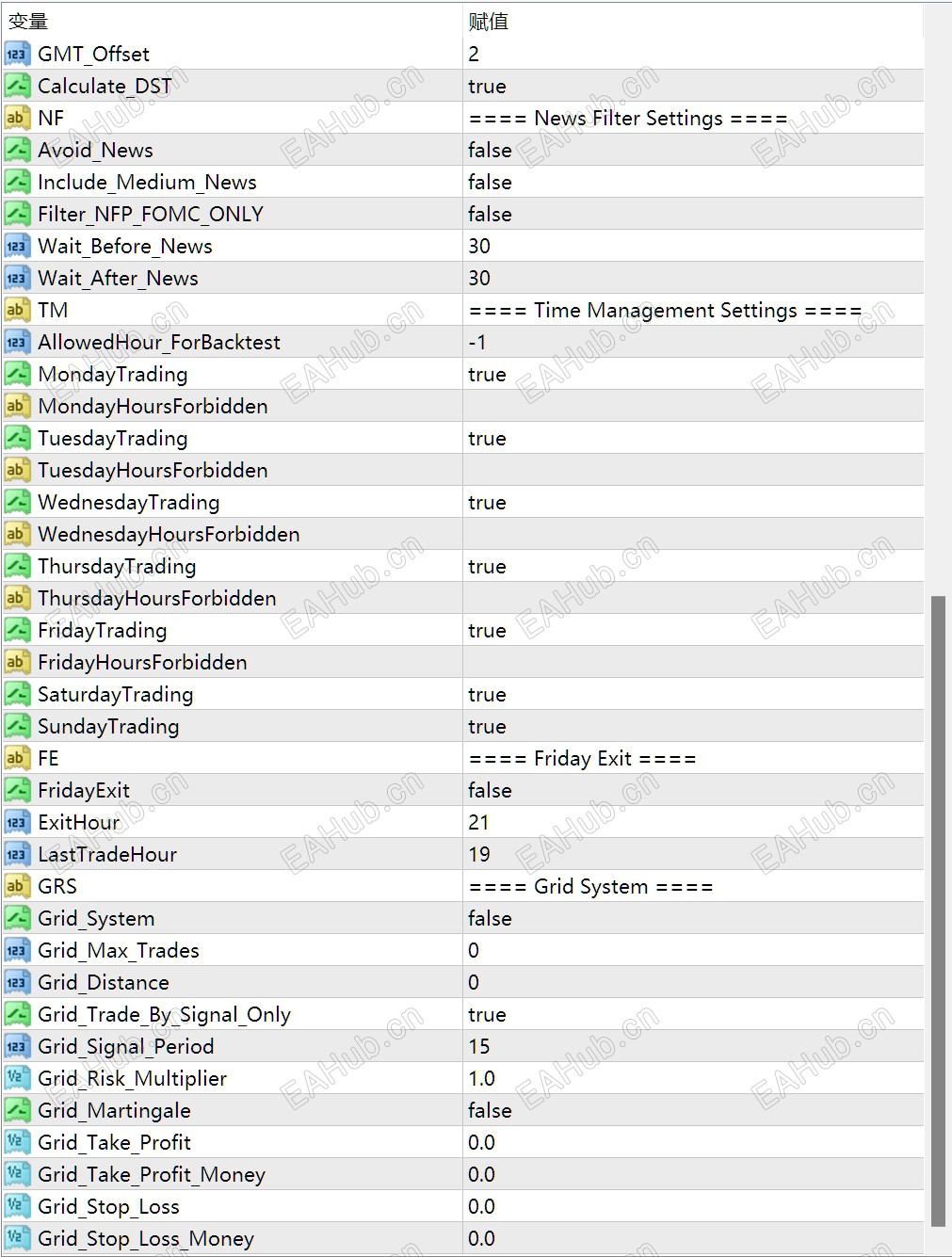Image resolution: width=952 pixels, height=1257 pixels.
Task: Click the bool icon beside MondayTrading
Action: [x=17, y=374]
